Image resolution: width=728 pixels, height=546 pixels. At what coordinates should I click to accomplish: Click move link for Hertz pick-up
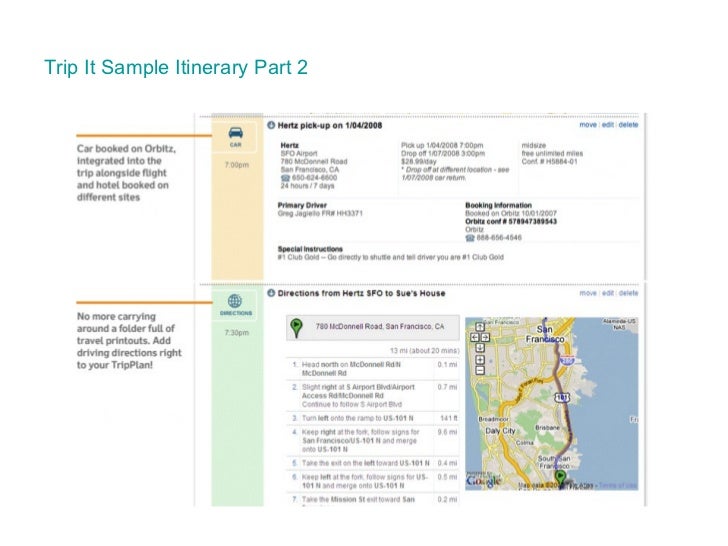[588, 125]
